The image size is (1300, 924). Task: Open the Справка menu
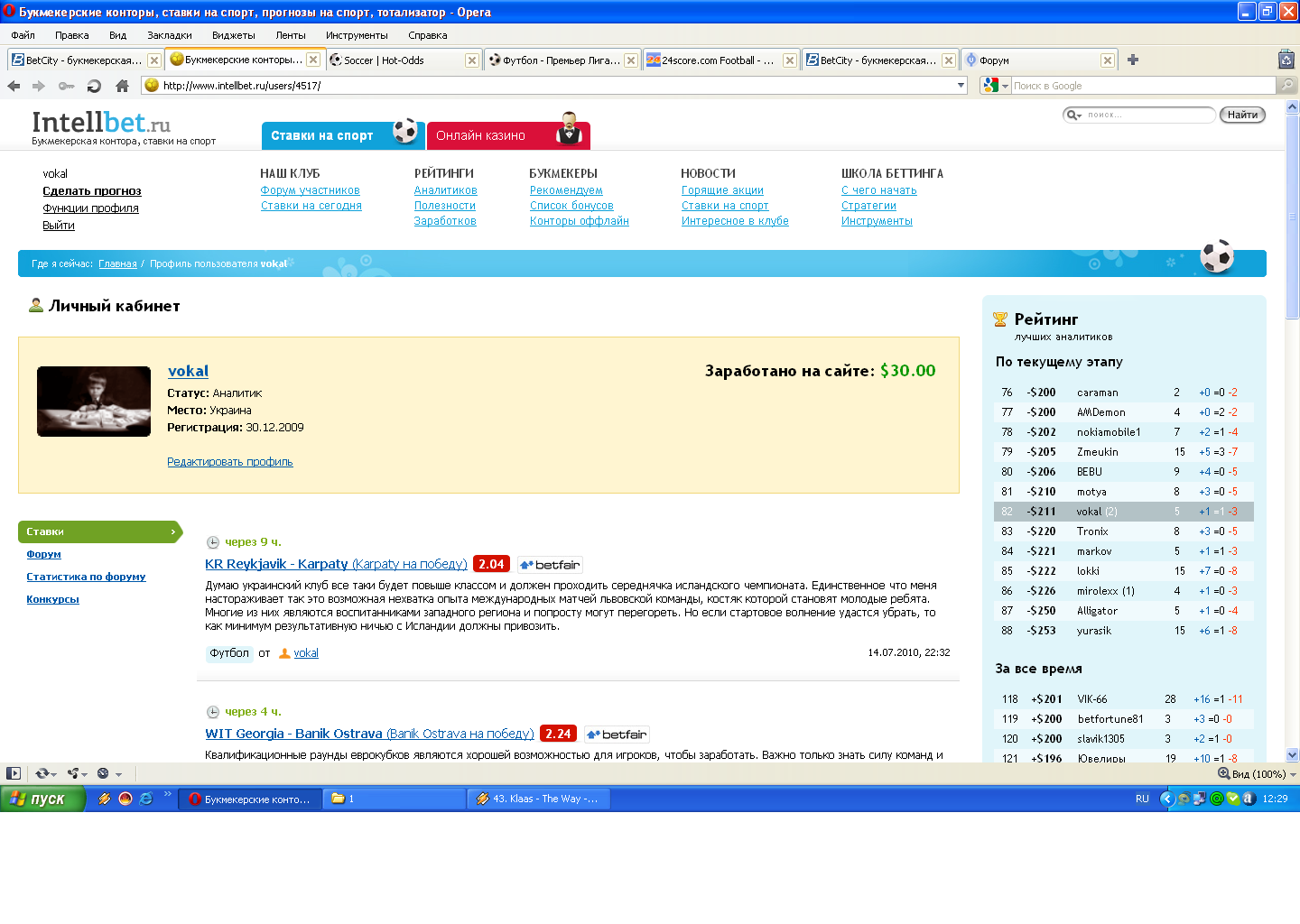coord(428,35)
